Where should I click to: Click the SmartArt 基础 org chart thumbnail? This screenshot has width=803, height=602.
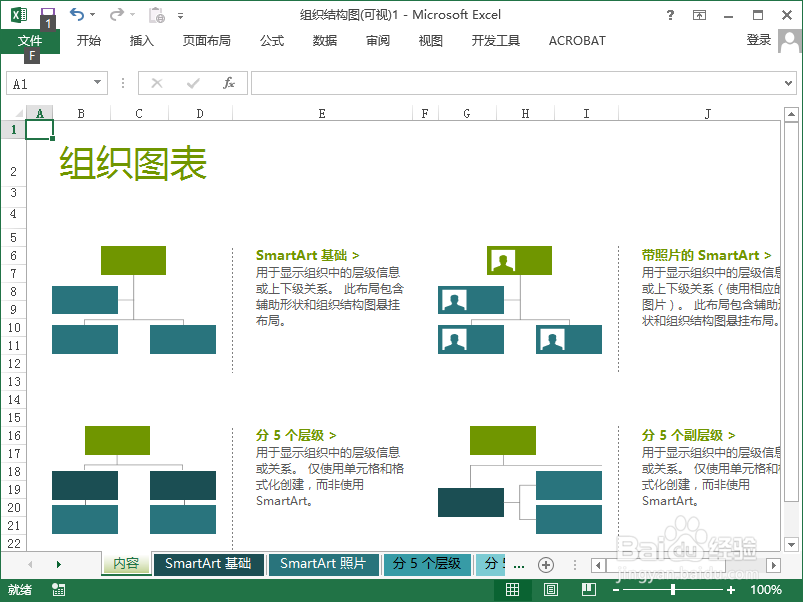(x=134, y=300)
